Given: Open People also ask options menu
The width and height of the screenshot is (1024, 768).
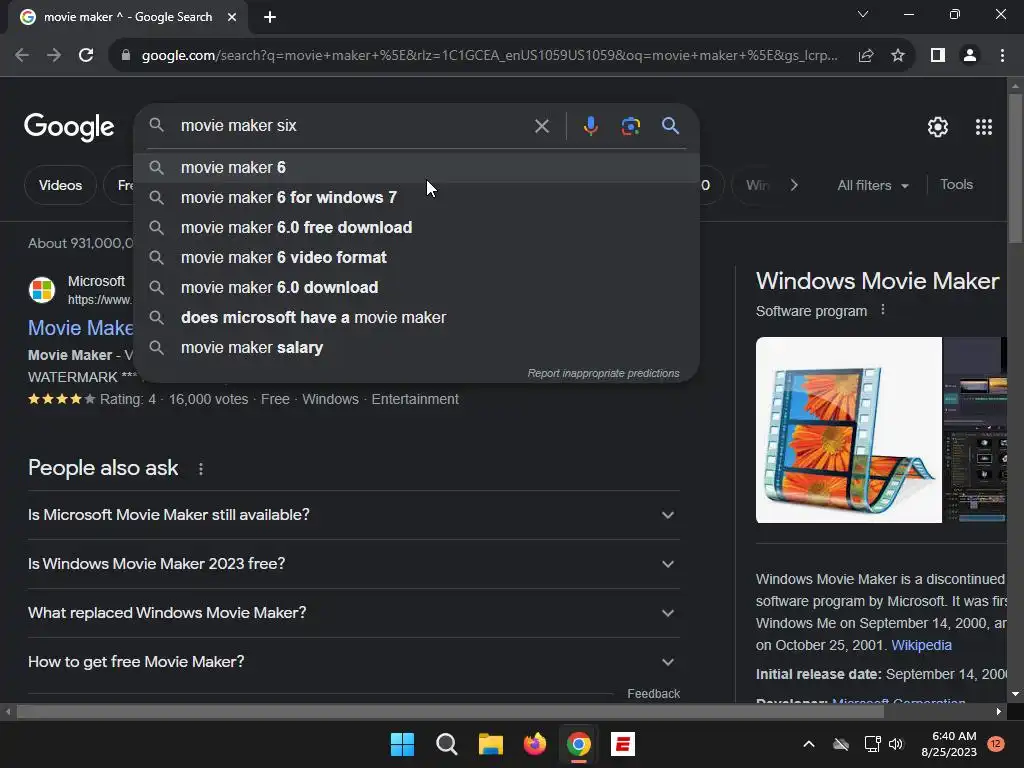Looking at the screenshot, I should (200, 469).
